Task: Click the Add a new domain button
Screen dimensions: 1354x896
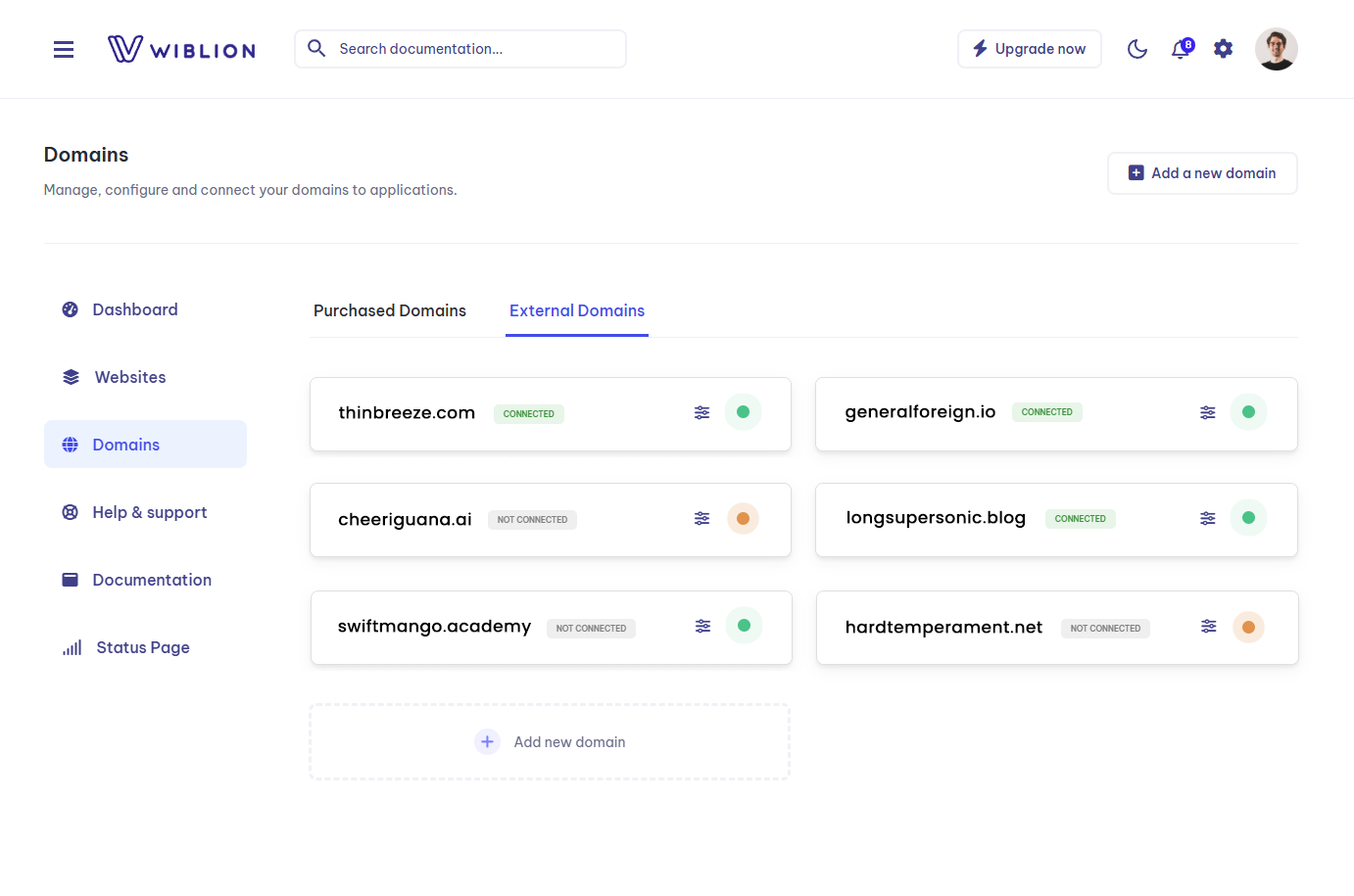Action: 1202,172
